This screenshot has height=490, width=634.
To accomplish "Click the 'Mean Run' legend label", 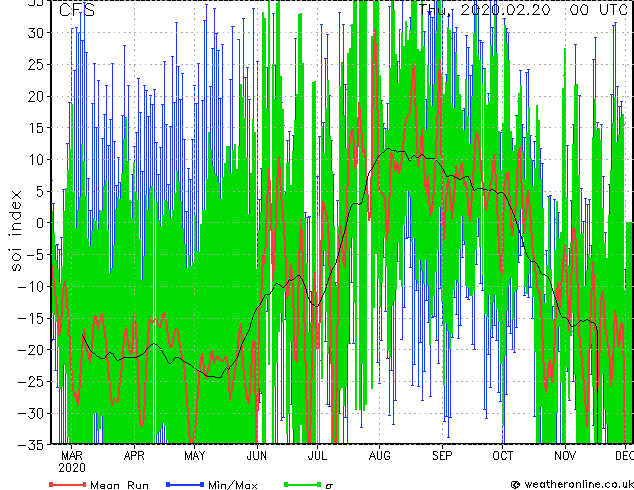I will point(119,485).
